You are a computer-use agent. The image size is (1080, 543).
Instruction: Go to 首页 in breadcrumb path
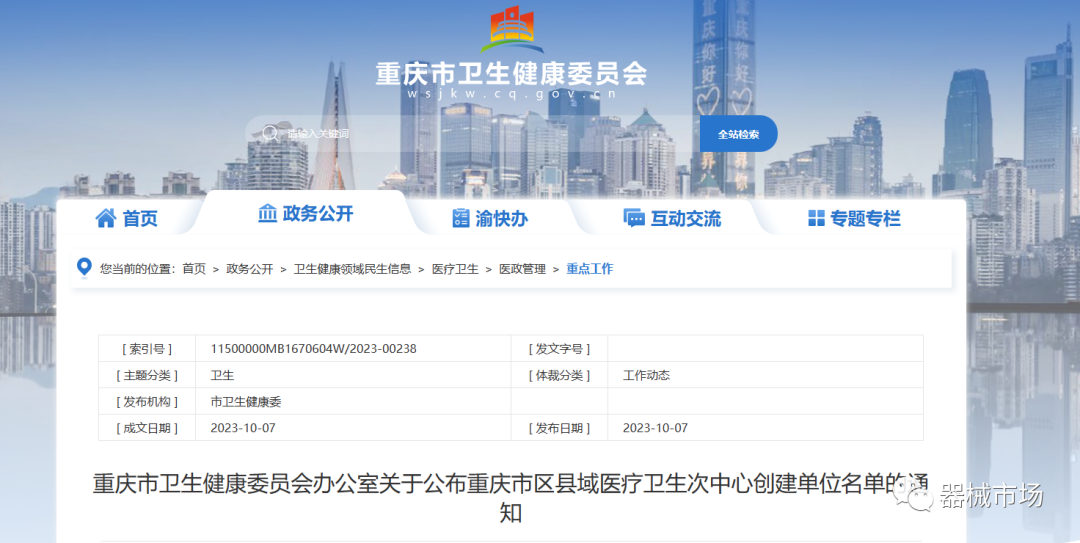[194, 269]
